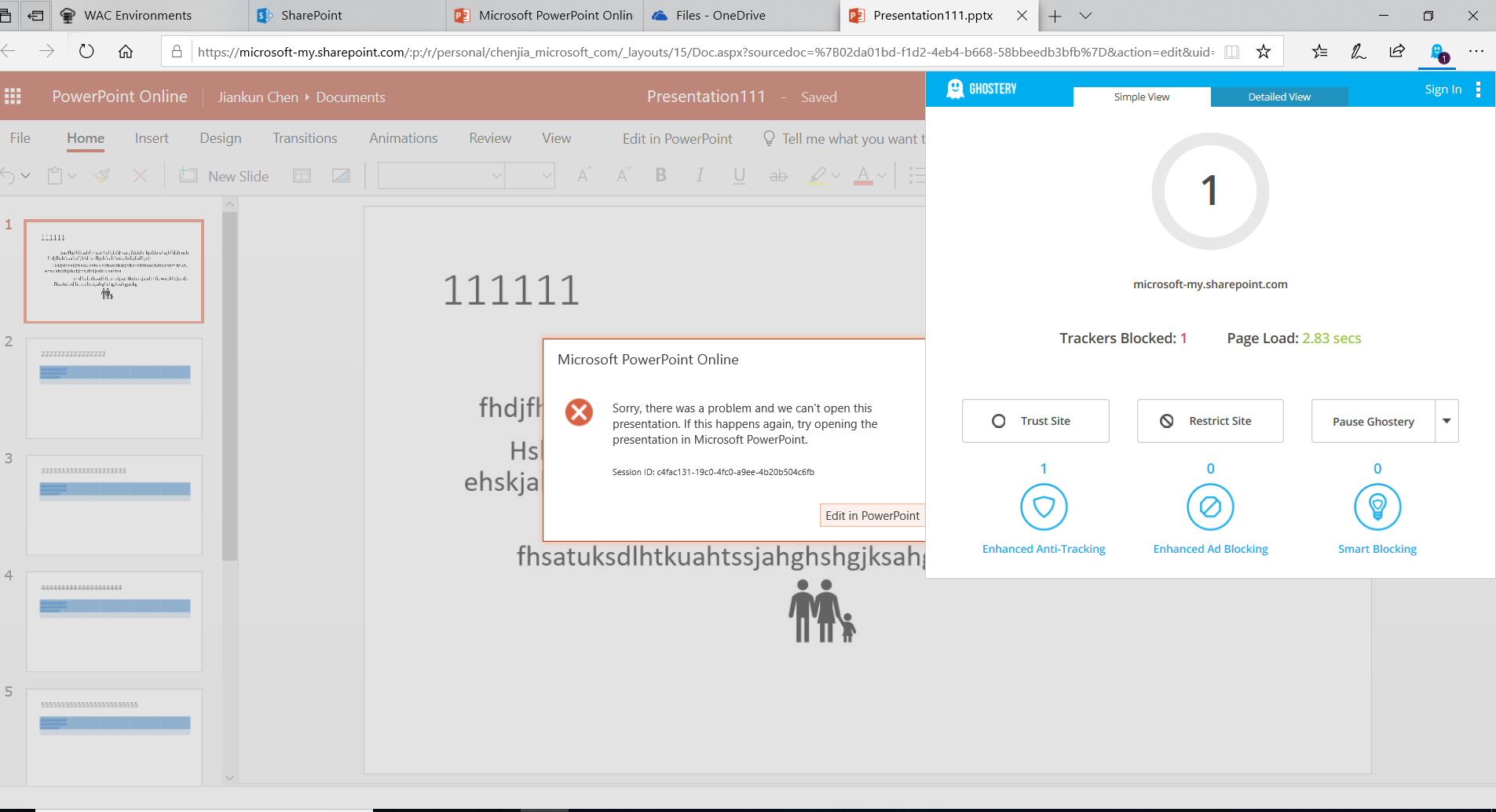Click the Smart Blocking lightbulb icon
Image resolution: width=1496 pixels, height=812 pixels.
point(1377,507)
